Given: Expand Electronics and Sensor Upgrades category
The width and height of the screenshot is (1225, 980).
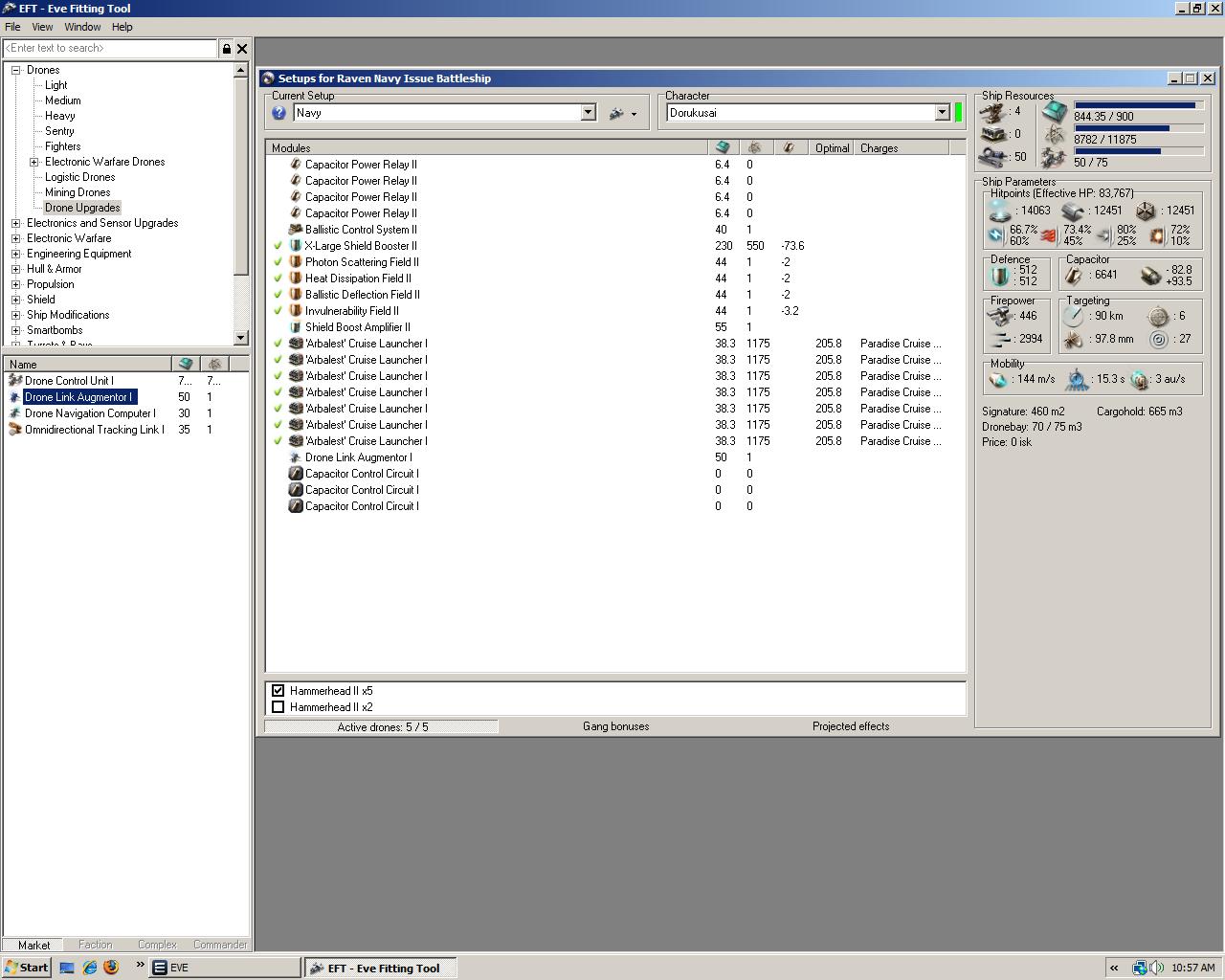Looking at the screenshot, I should pos(15,223).
